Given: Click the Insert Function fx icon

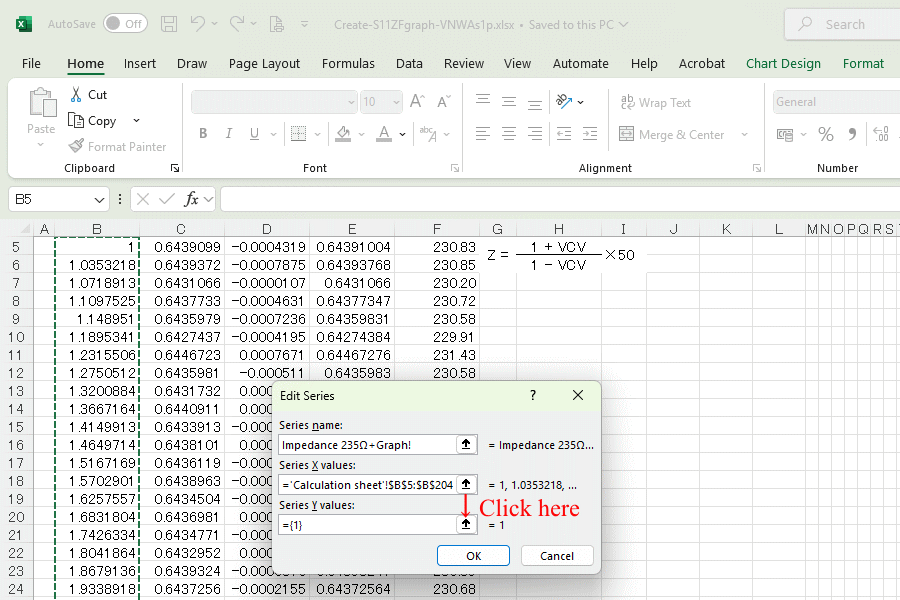Looking at the screenshot, I should click(191, 199).
